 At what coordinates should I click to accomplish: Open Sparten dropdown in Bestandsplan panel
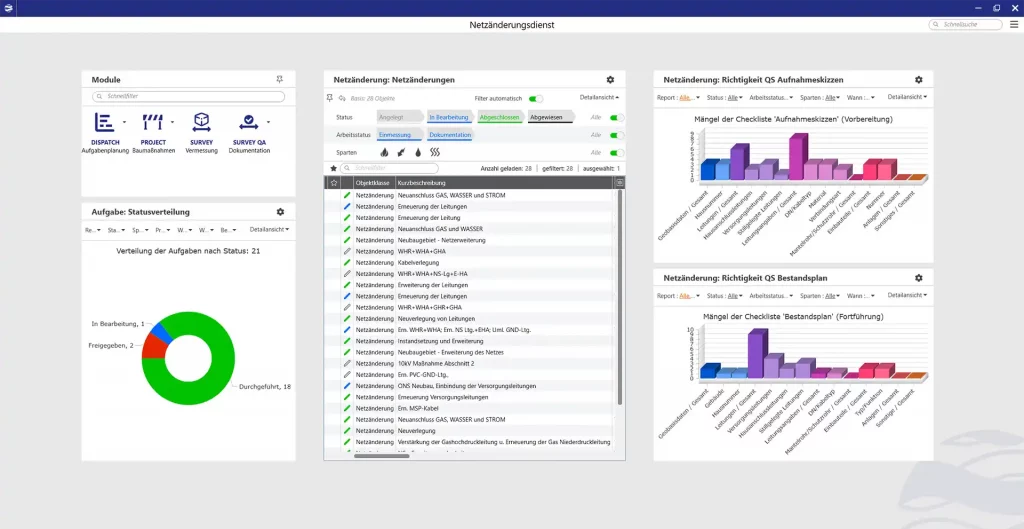(x=817, y=296)
